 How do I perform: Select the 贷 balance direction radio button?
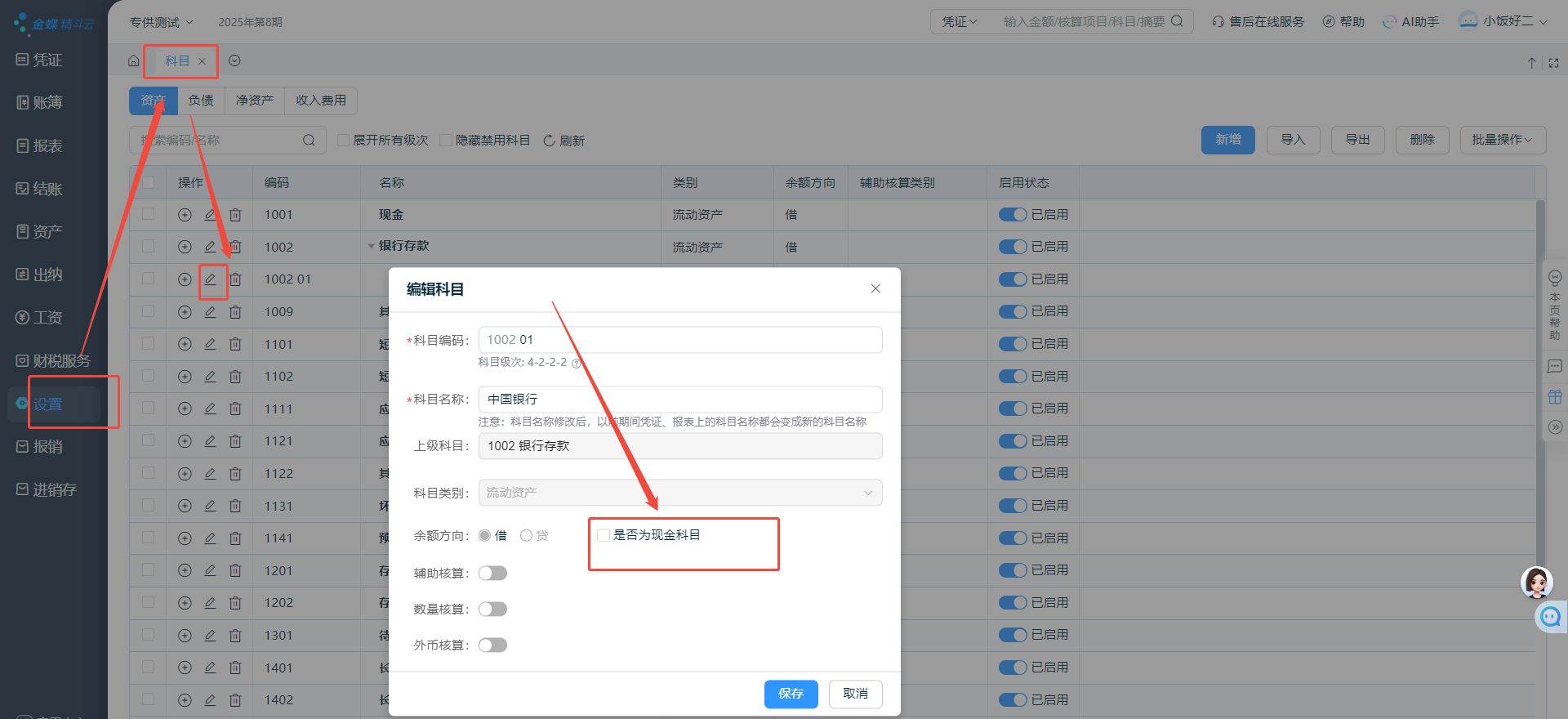point(527,536)
